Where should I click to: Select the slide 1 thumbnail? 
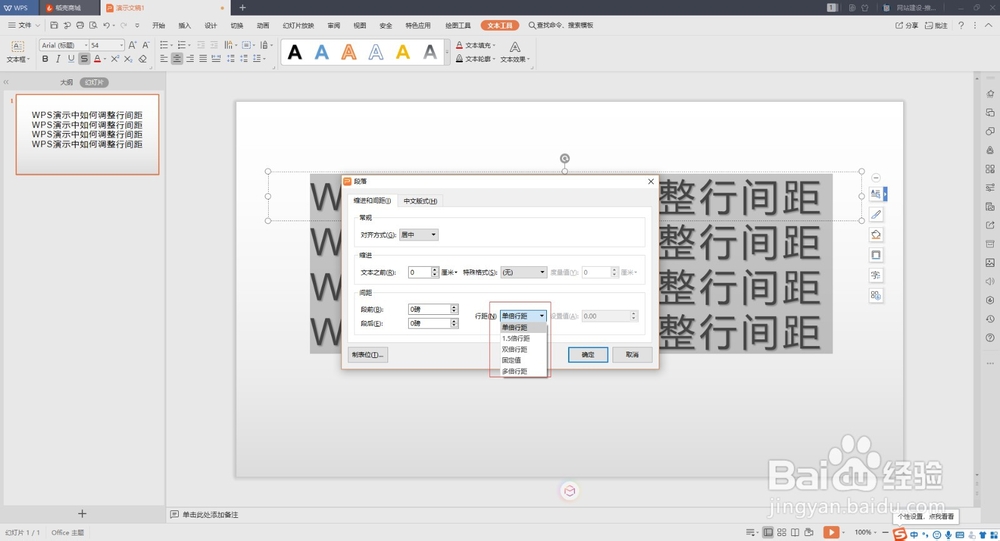[x=87, y=135]
